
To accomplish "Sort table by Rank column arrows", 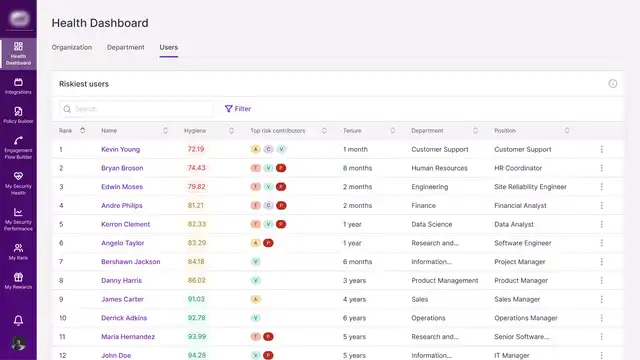I will tap(82, 131).
